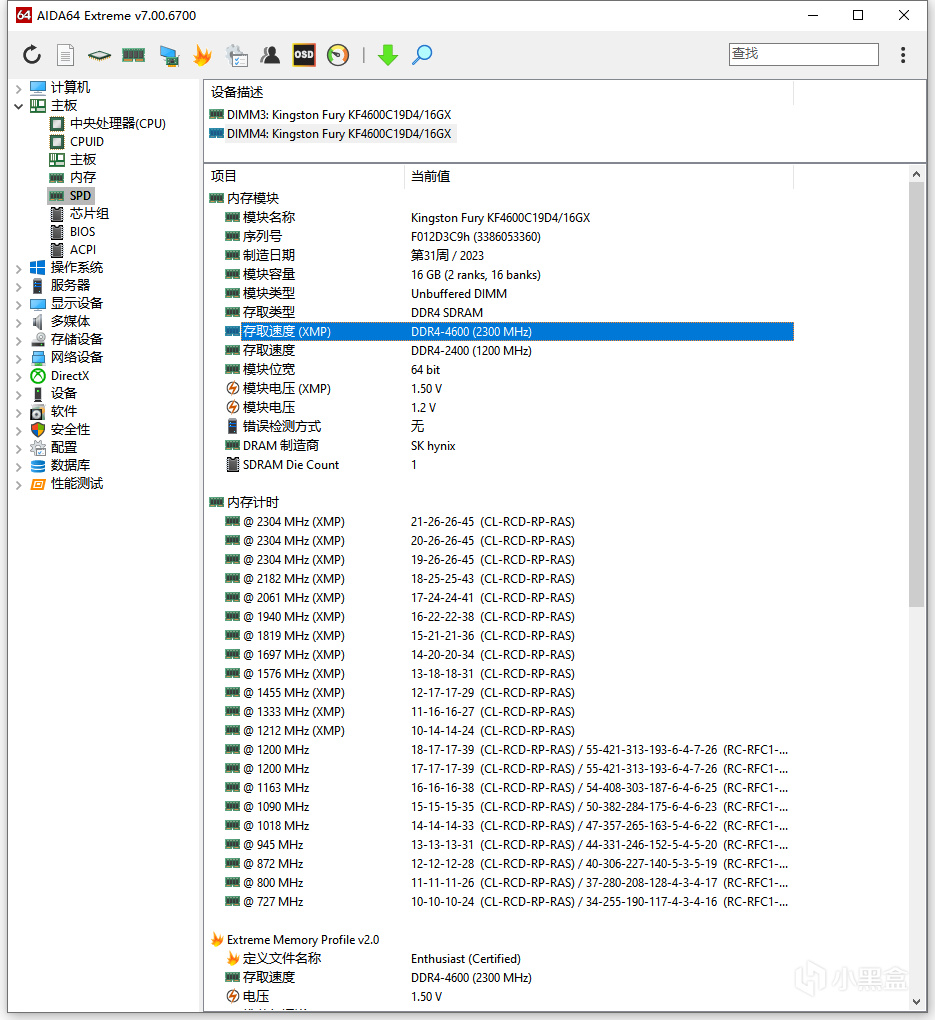Open the OSD panel icon

pyautogui.click(x=304, y=55)
